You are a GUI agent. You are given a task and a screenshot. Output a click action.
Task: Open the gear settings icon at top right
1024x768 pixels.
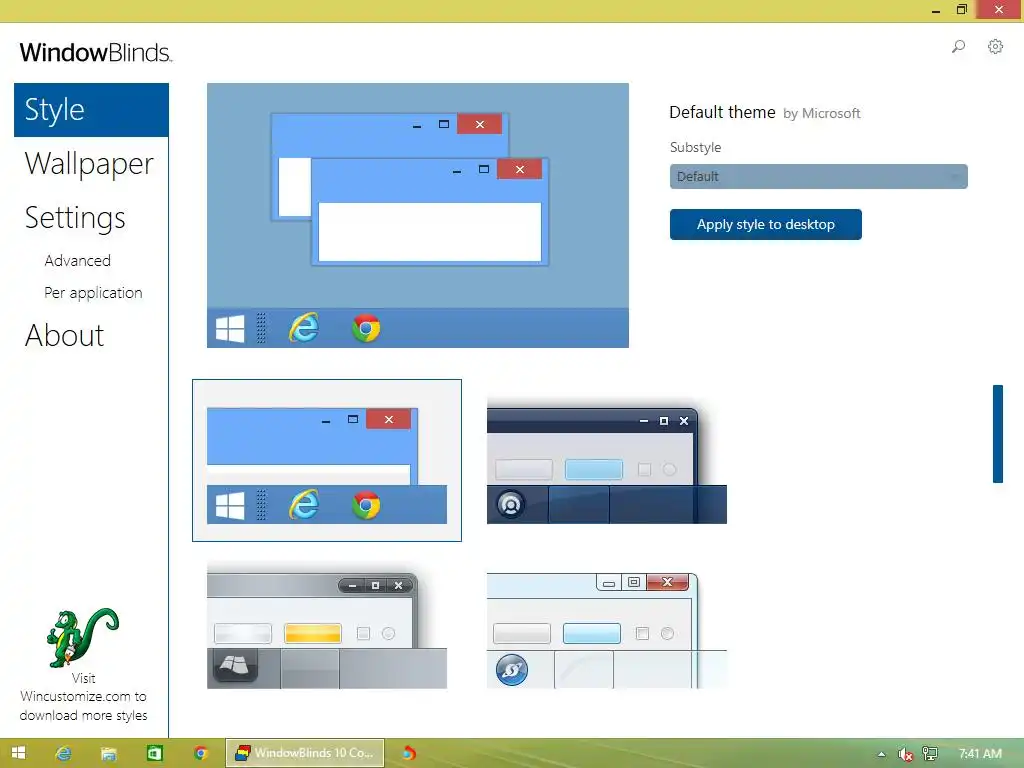(995, 47)
